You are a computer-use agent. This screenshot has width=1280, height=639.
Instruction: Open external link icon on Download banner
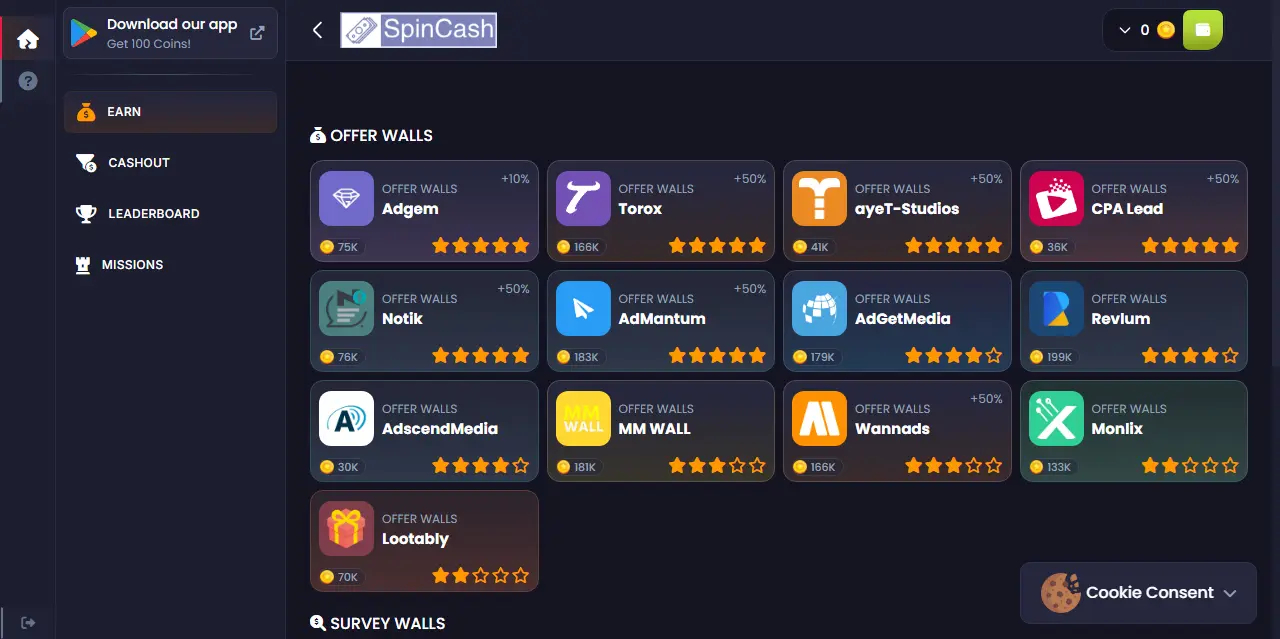257,32
